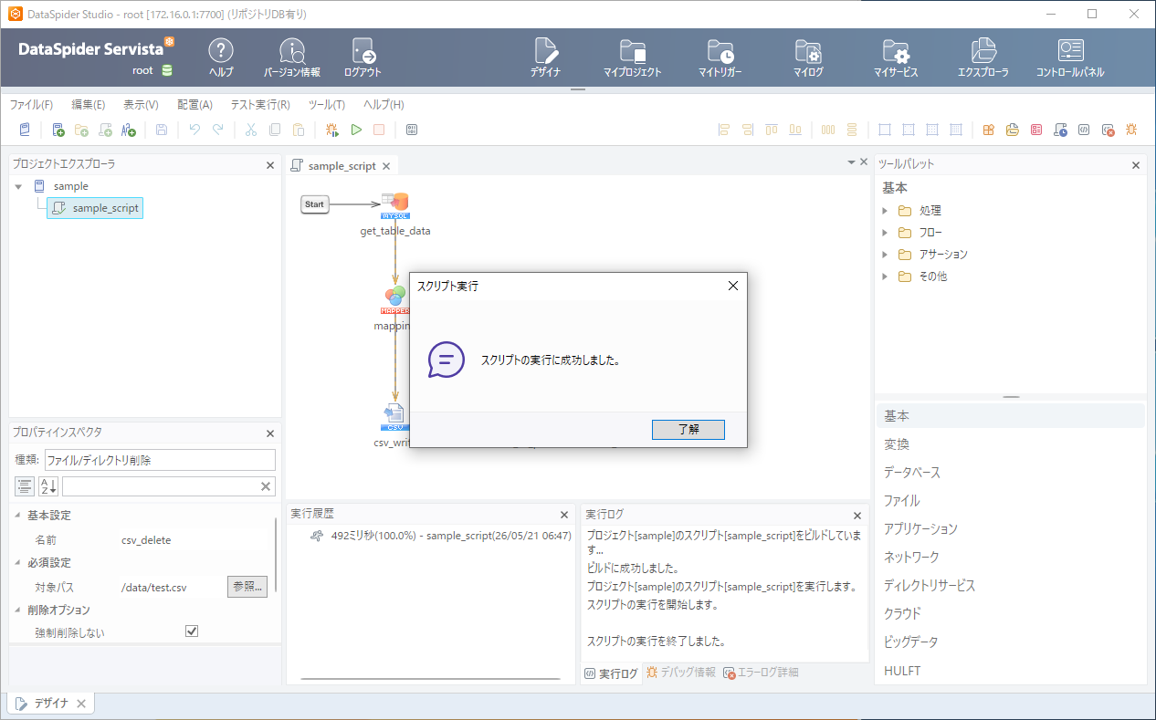Switch to the エラーログ詳細 tab
The image size is (1156, 720).
[761, 672]
